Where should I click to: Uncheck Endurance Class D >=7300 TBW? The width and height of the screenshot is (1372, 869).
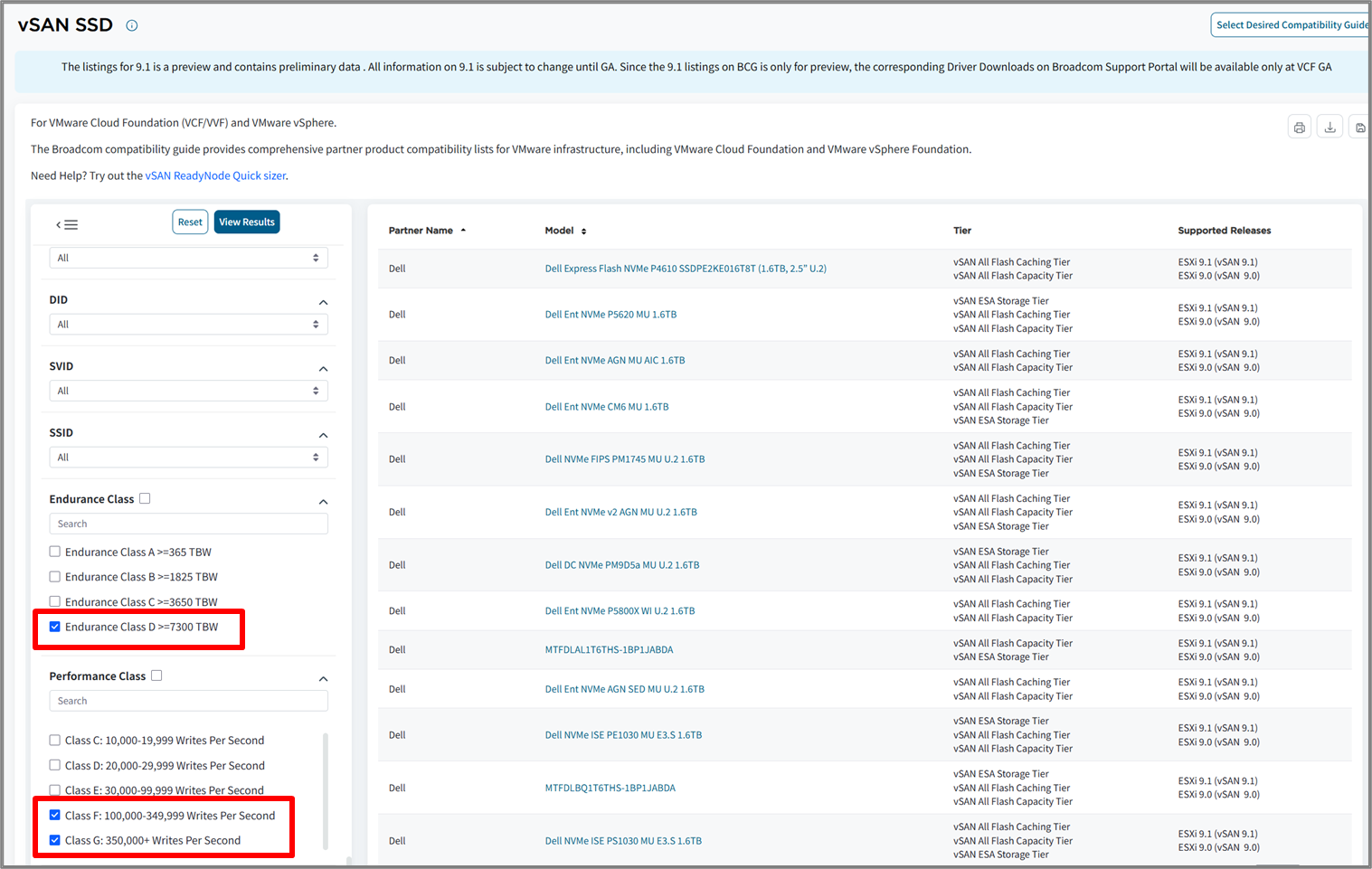[x=55, y=627]
